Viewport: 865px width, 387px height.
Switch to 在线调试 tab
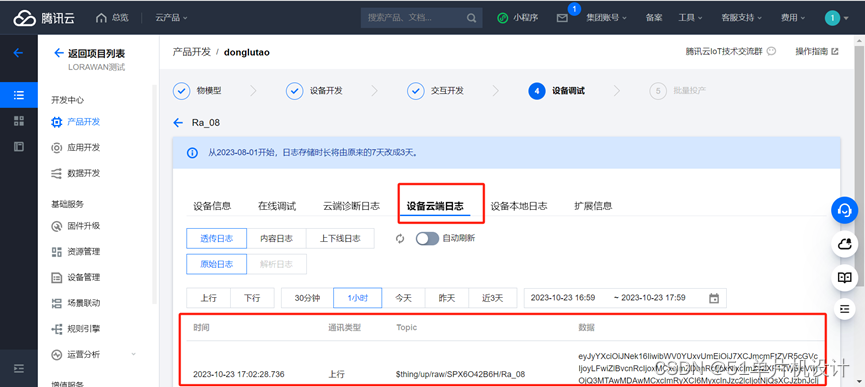(x=277, y=206)
